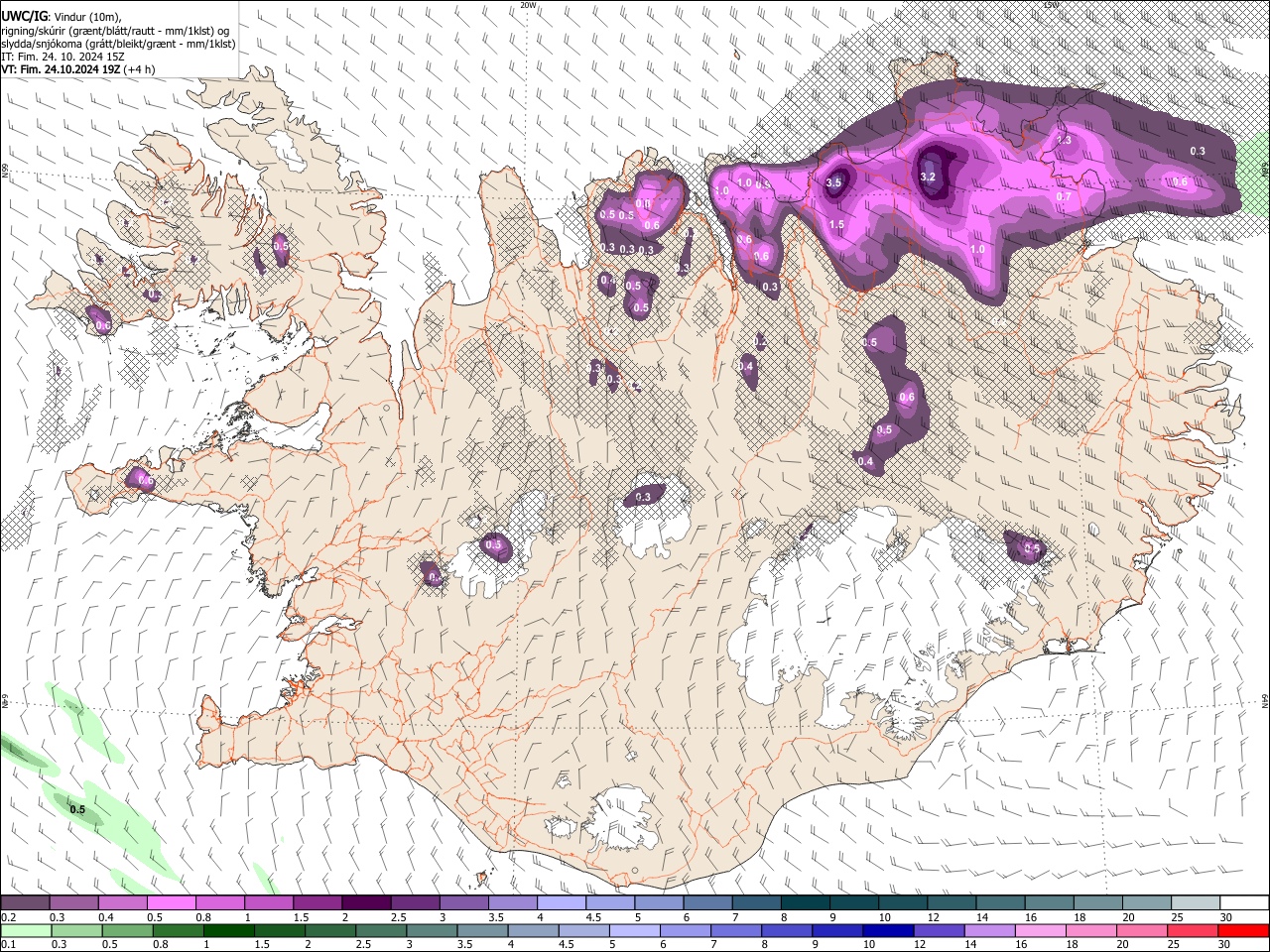Click the 'IT: Fim. 24. 10. 2024 15Z' line

pyautogui.click(x=63, y=57)
